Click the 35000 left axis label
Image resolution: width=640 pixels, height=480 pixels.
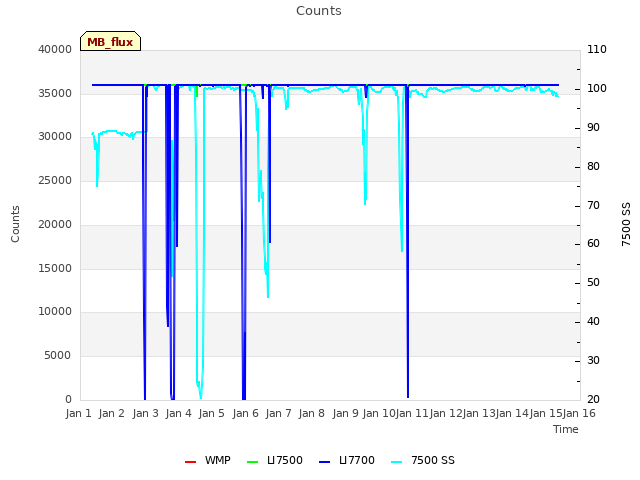coord(55,93)
